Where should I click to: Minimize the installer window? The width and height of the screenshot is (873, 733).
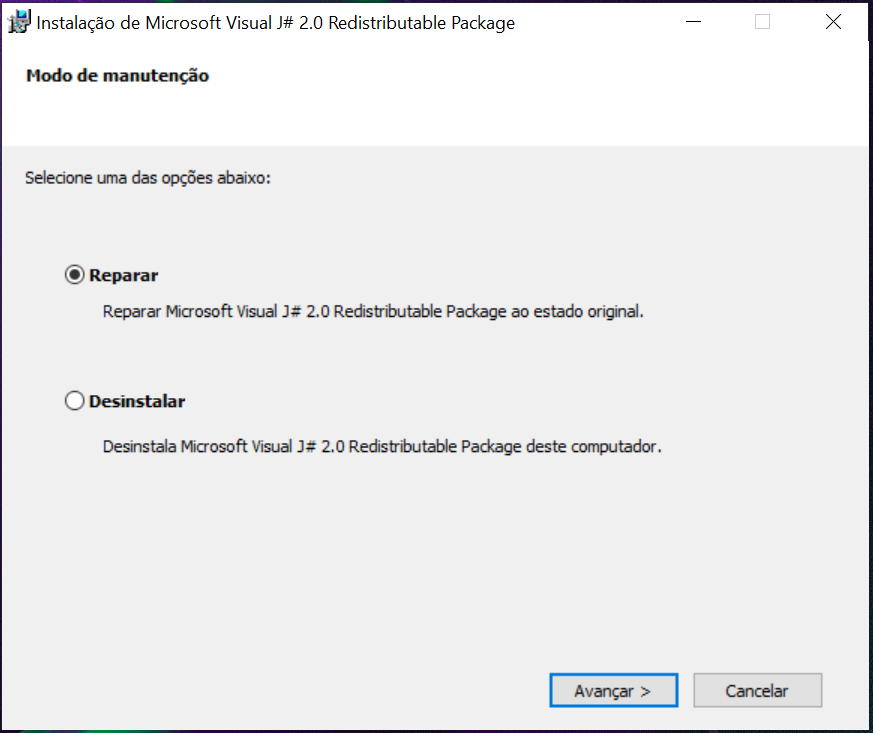691,22
